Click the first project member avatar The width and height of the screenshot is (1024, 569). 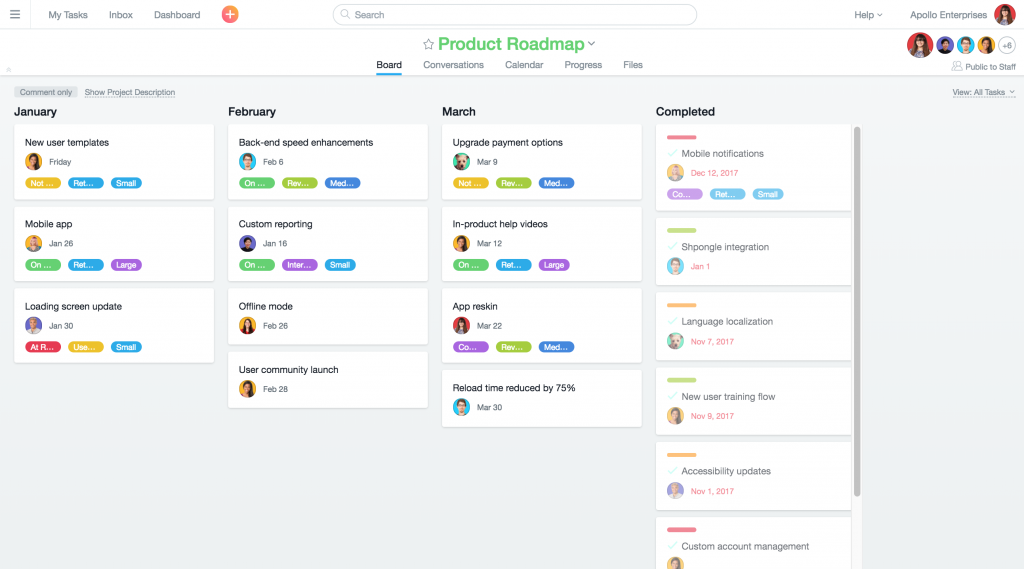[920, 45]
